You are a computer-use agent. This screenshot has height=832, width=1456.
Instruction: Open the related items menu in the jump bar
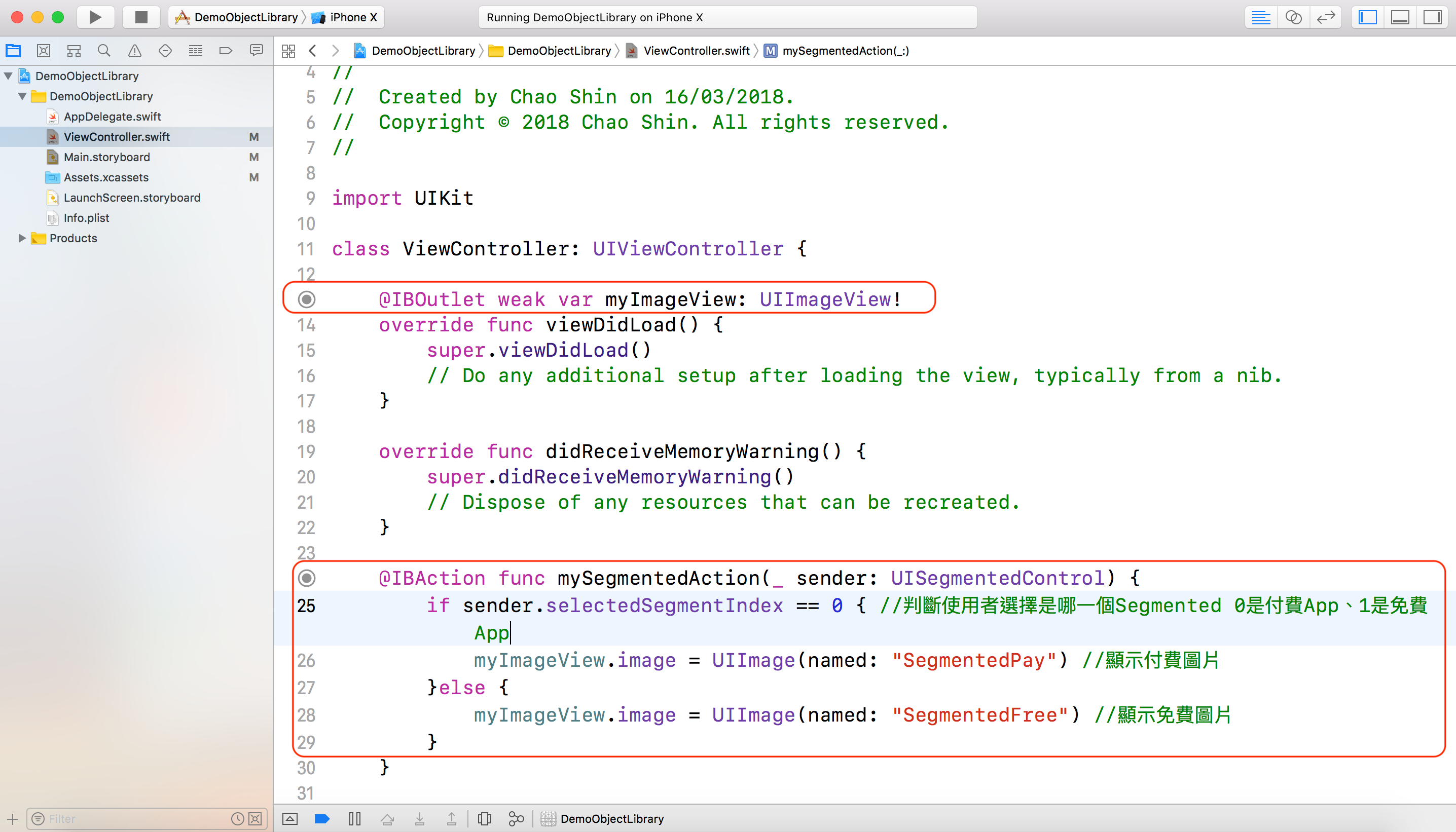coord(288,50)
